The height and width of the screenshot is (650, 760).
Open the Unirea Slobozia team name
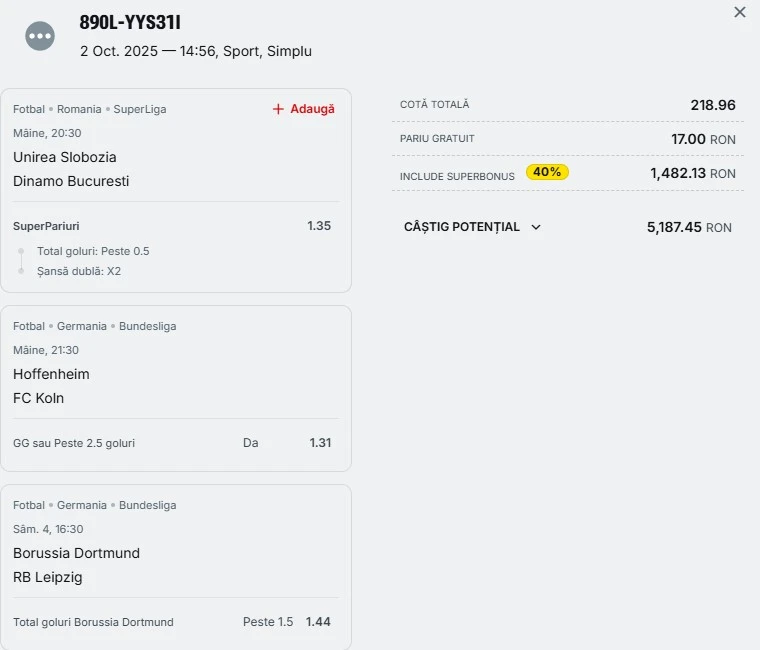coord(65,157)
